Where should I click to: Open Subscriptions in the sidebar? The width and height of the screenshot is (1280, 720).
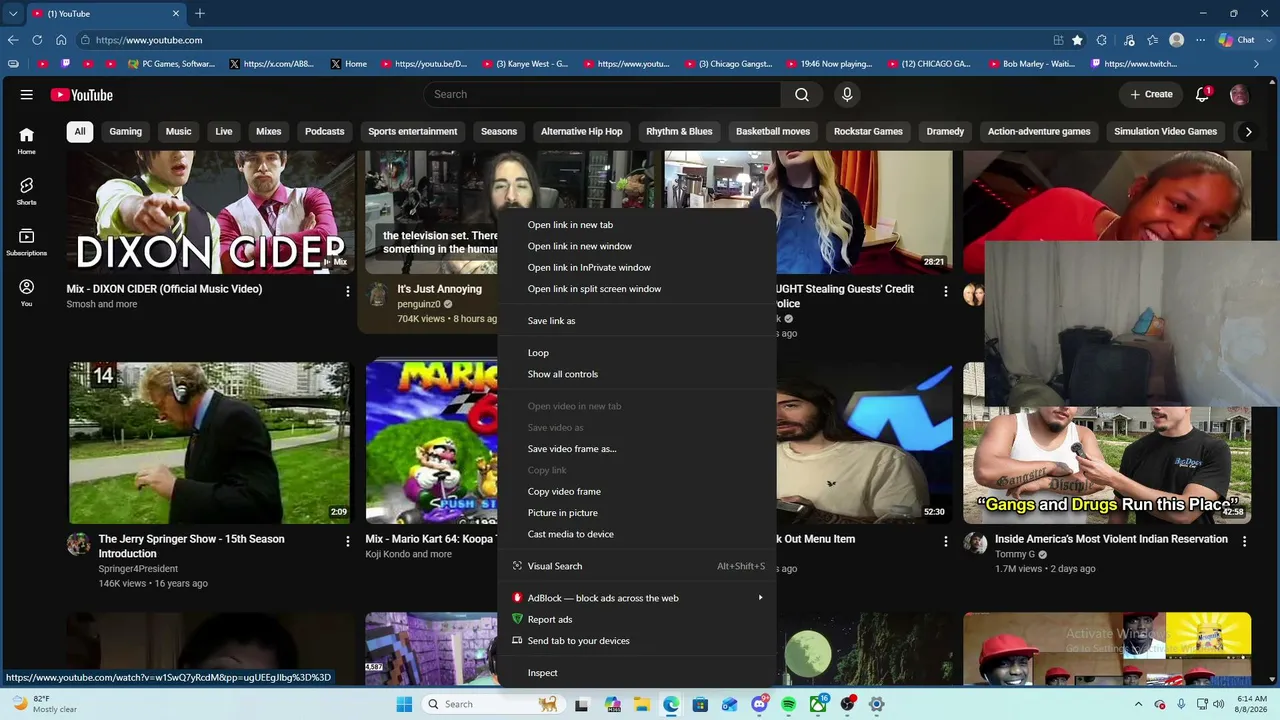pos(27,242)
